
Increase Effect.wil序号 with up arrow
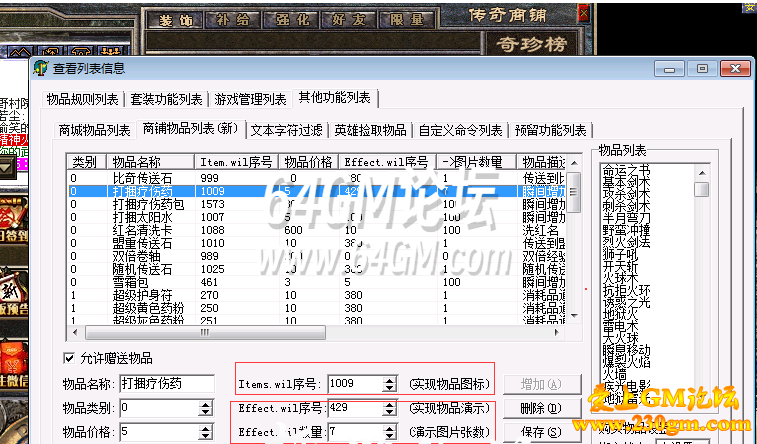pyautogui.click(x=390, y=404)
